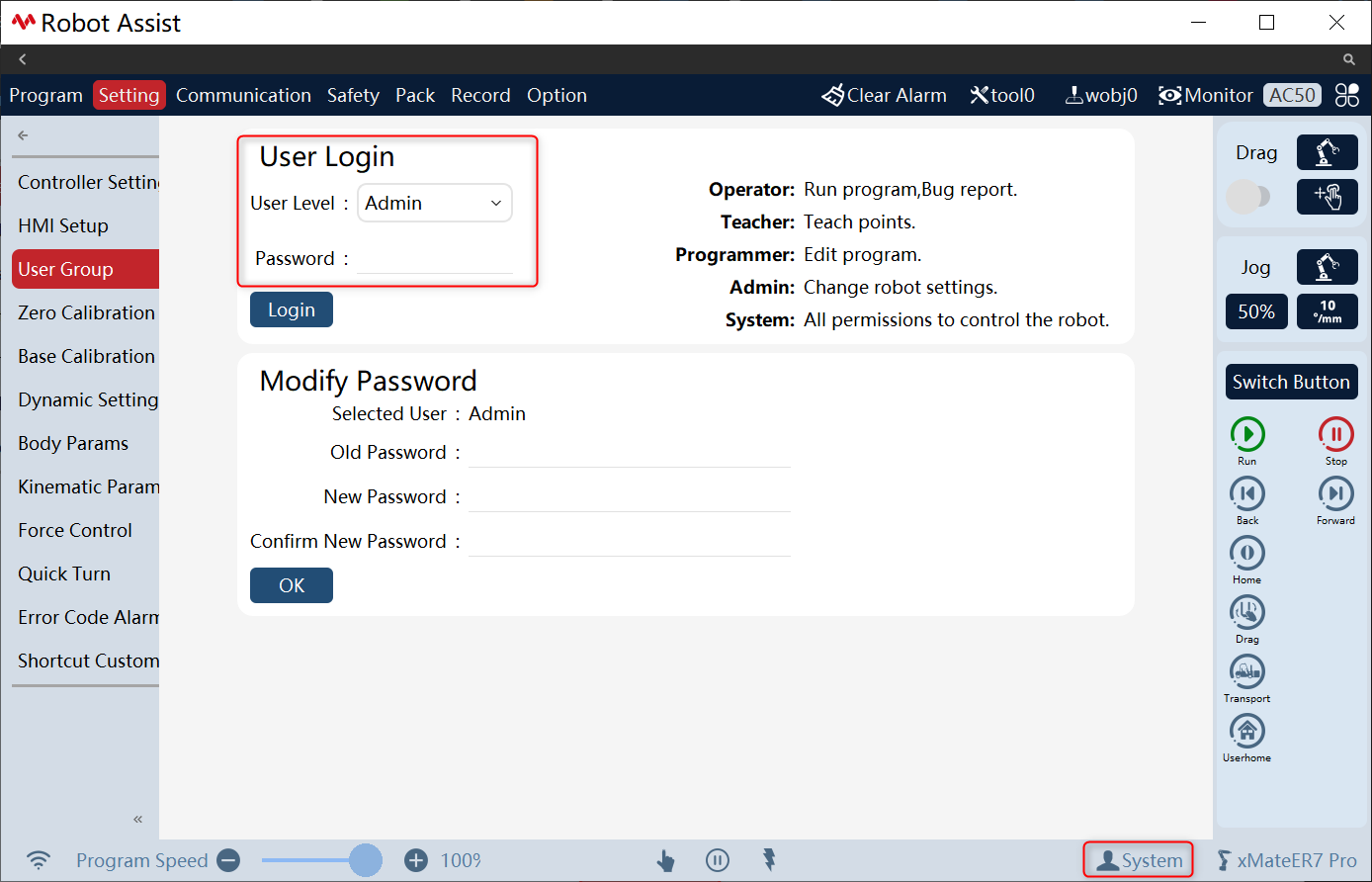
Task: Click the Confirm New Password field
Action: point(629,541)
